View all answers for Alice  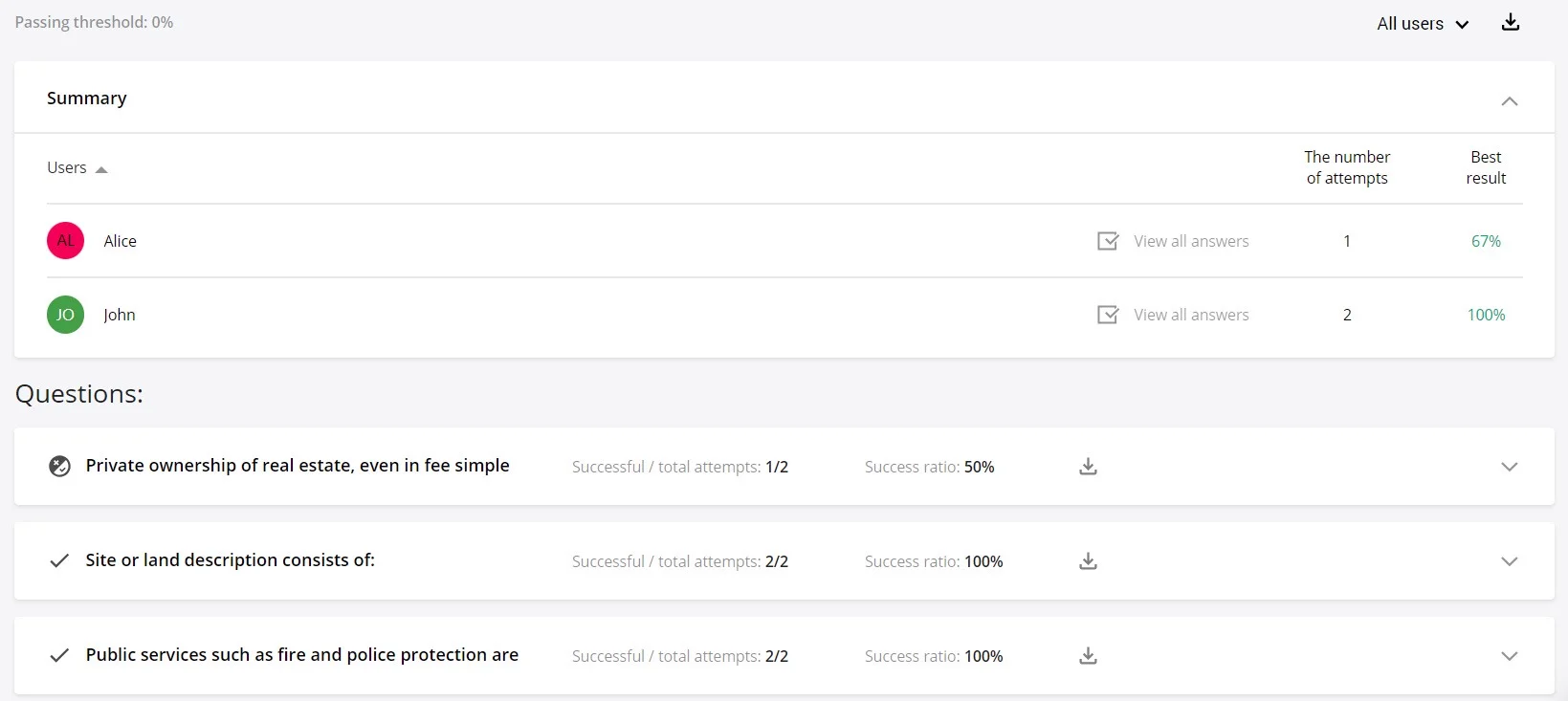(x=1191, y=241)
